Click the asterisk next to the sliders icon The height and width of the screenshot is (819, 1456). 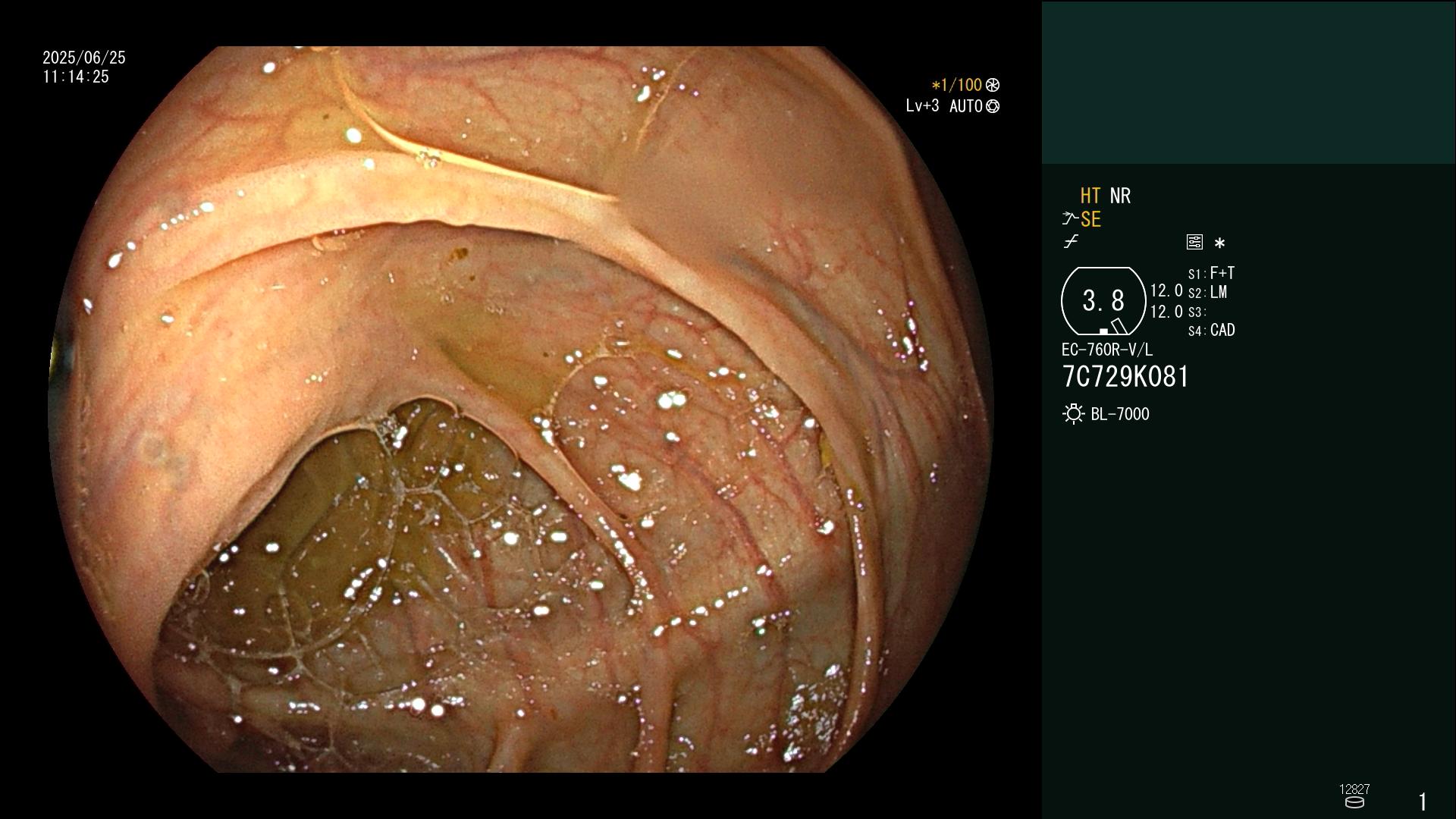click(x=1219, y=243)
